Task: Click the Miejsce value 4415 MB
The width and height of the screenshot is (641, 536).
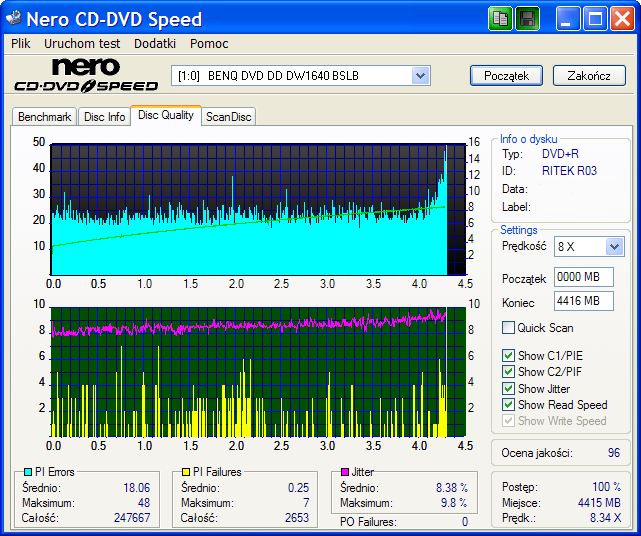Action: [599, 502]
